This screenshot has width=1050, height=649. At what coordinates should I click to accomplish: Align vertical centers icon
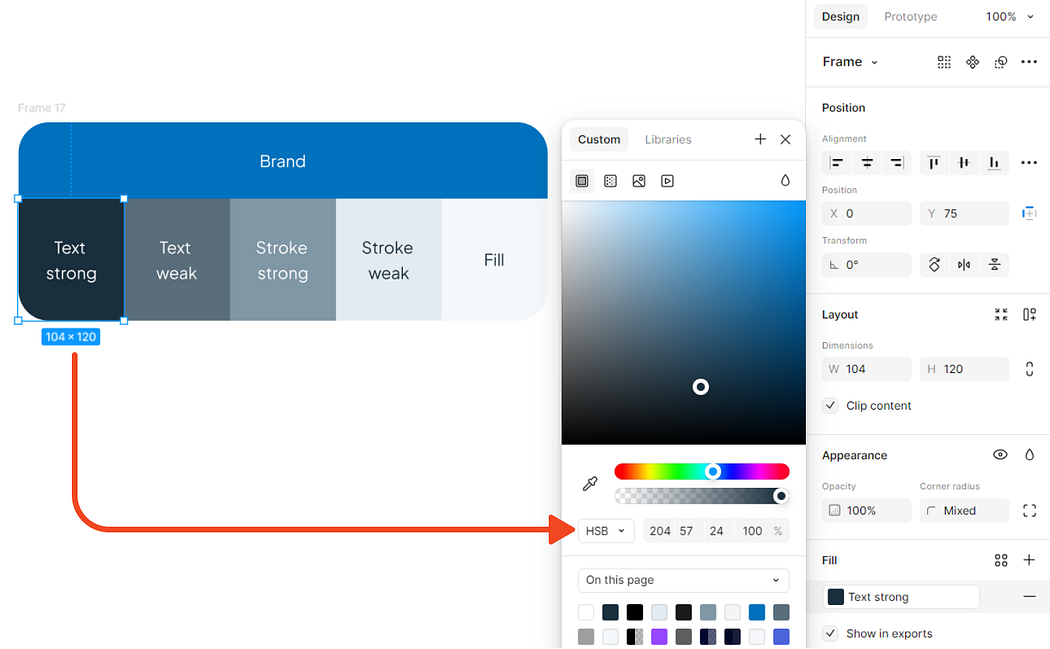point(964,163)
